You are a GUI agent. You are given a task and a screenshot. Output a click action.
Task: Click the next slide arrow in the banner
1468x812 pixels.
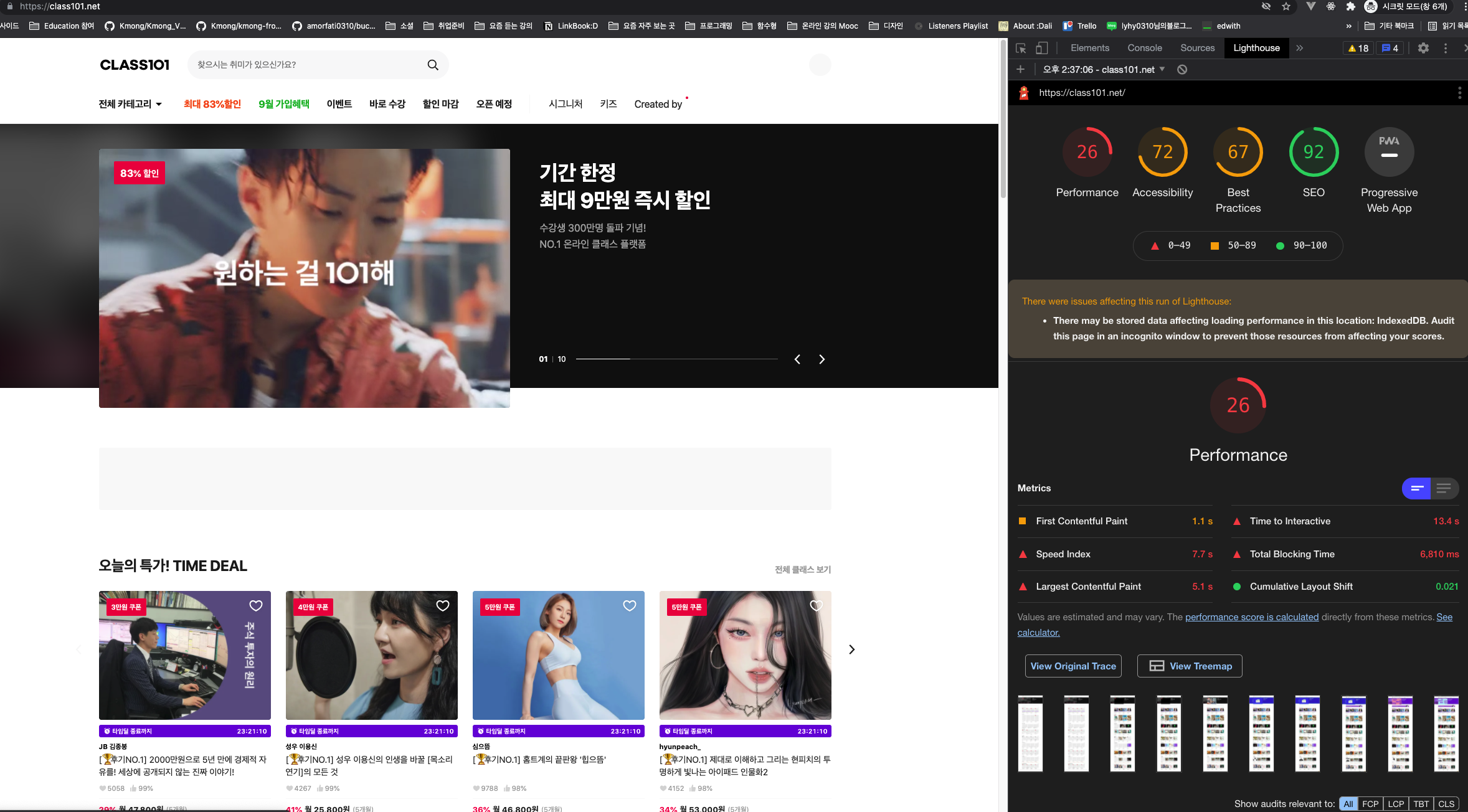[822, 359]
